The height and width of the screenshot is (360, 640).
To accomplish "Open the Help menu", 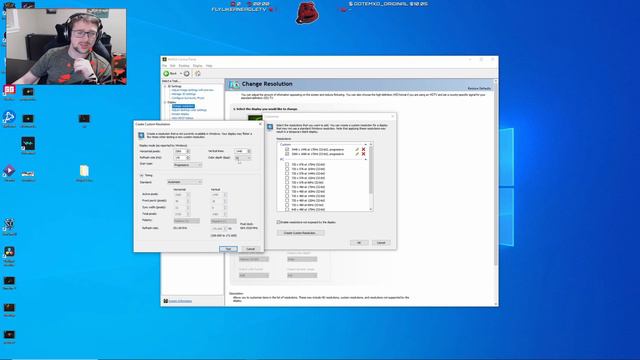I will click(209, 66).
